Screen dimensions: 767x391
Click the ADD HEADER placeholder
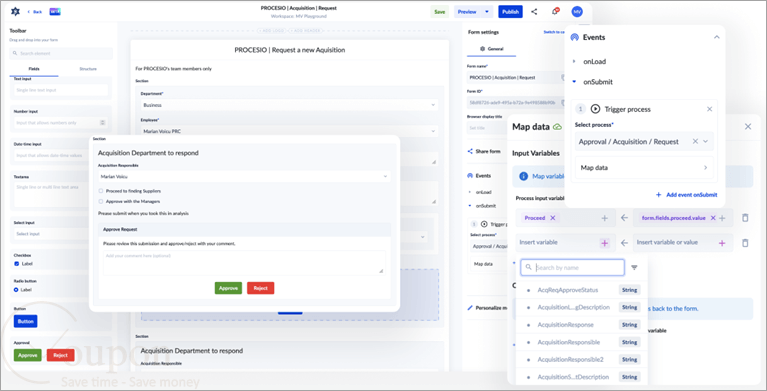(305, 31)
